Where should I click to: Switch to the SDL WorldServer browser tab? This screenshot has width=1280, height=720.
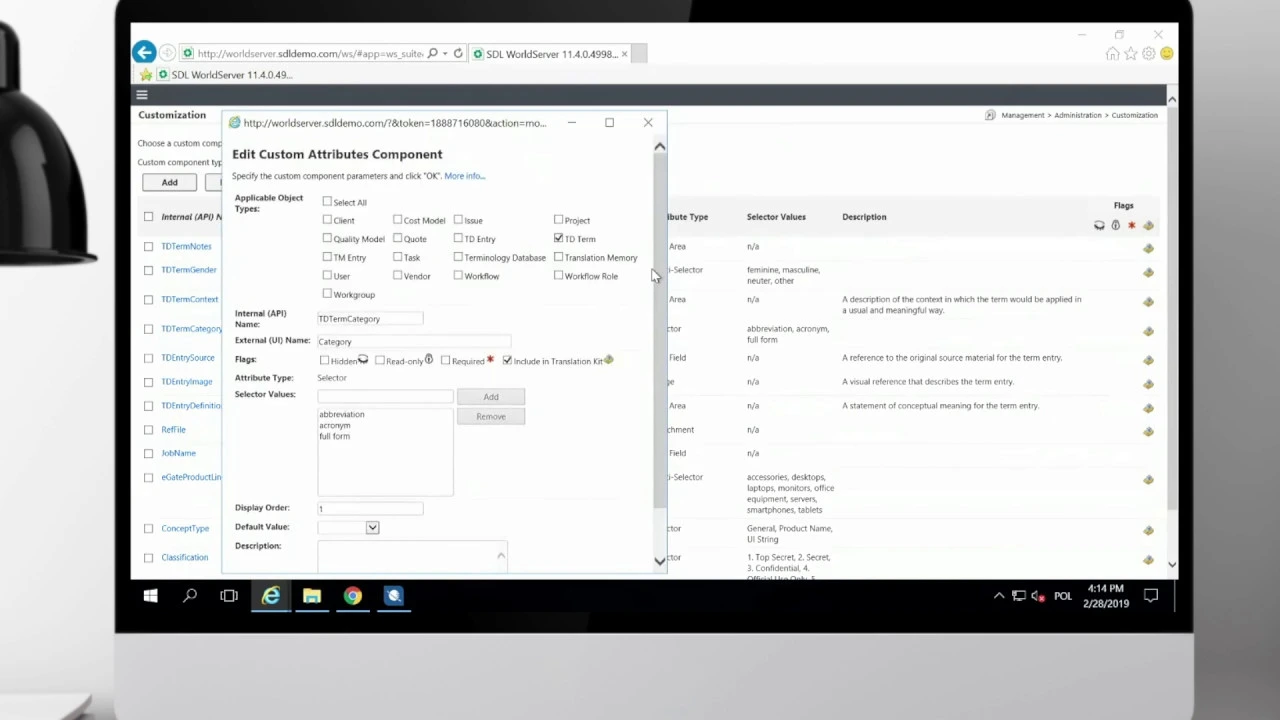[x=548, y=54]
